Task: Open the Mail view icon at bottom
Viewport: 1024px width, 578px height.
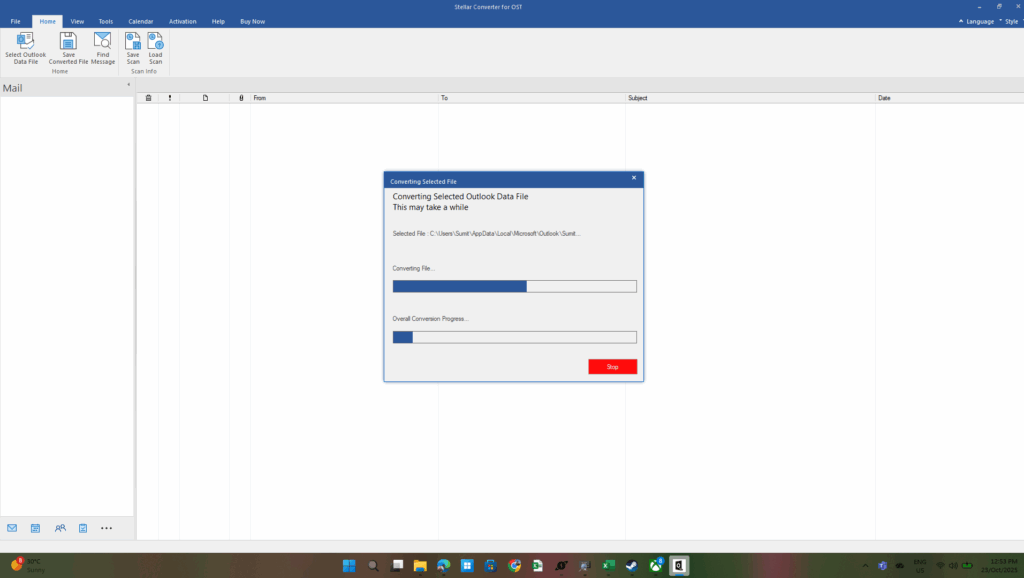Action: (x=12, y=528)
